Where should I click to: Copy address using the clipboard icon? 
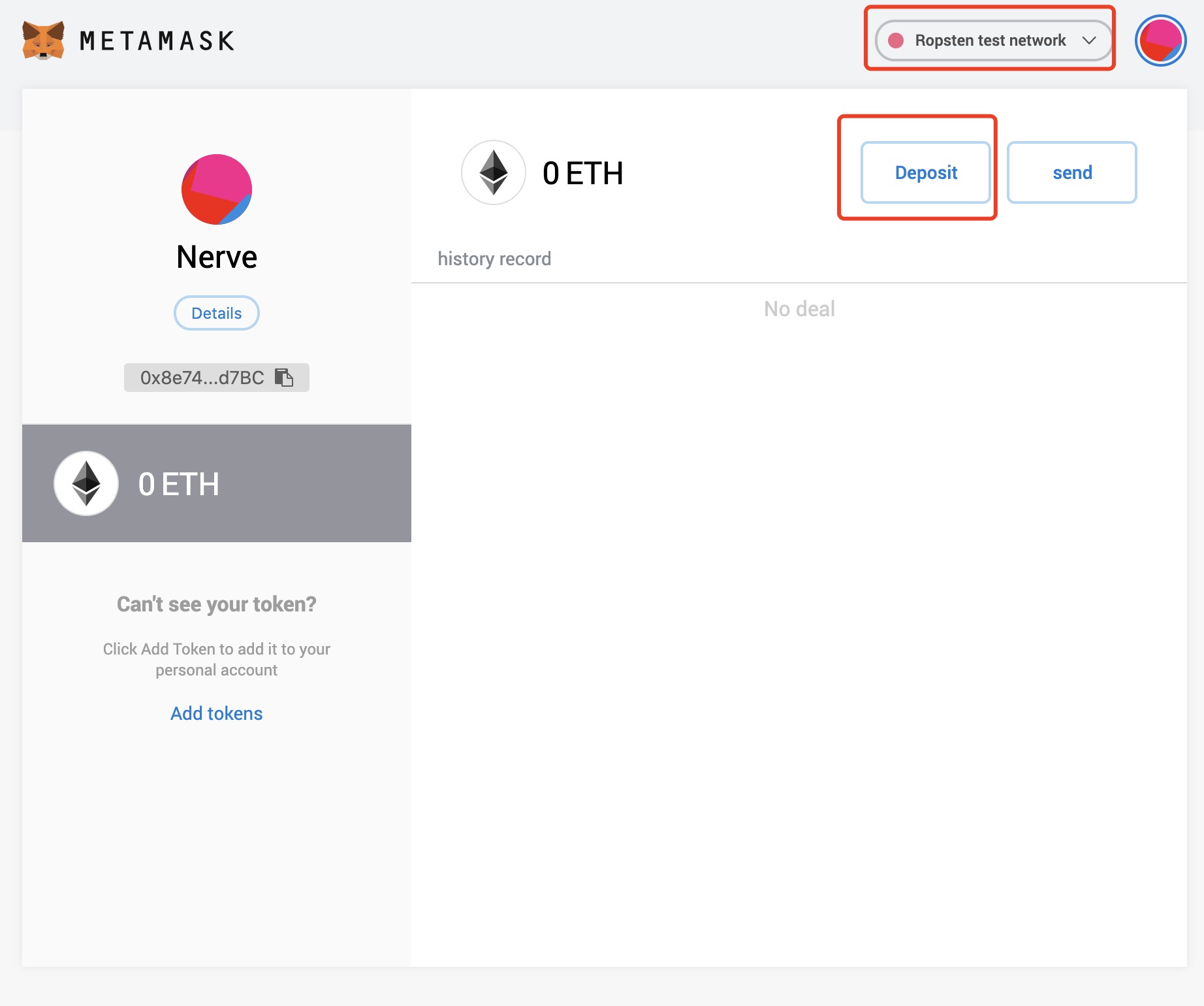(x=284, y=378)
